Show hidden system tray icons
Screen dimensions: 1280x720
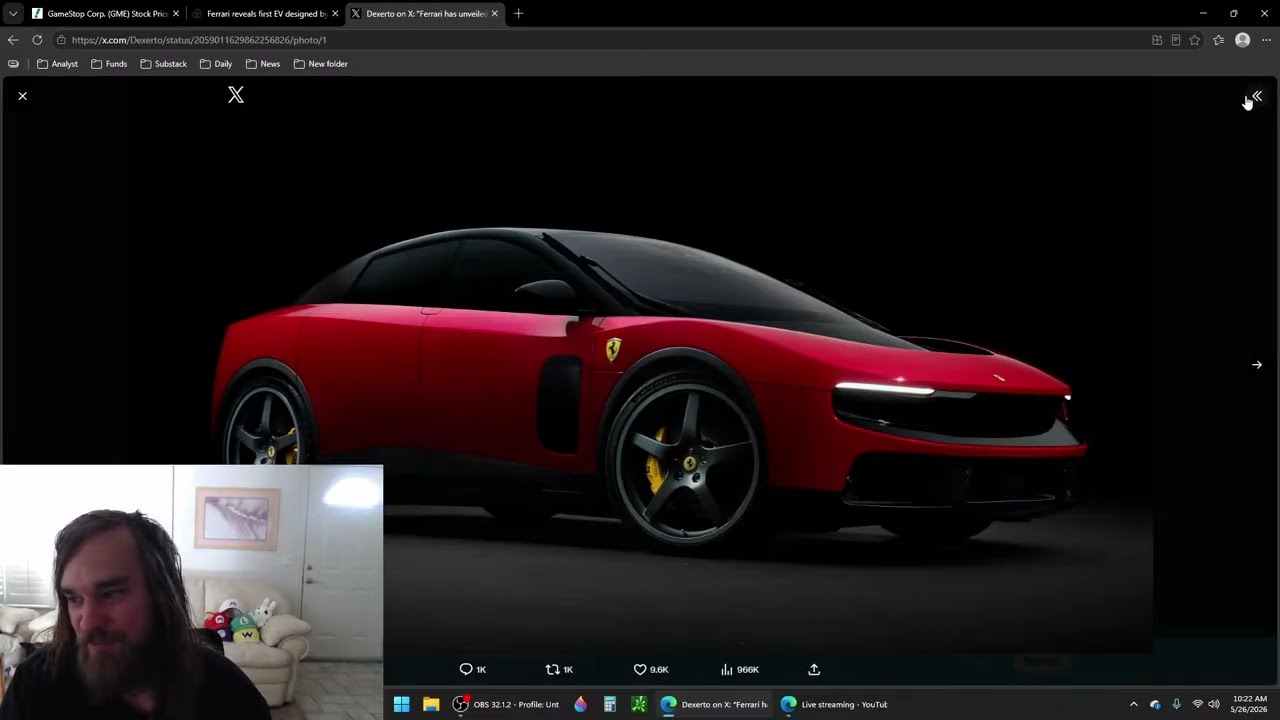(x=1133, y=704)
